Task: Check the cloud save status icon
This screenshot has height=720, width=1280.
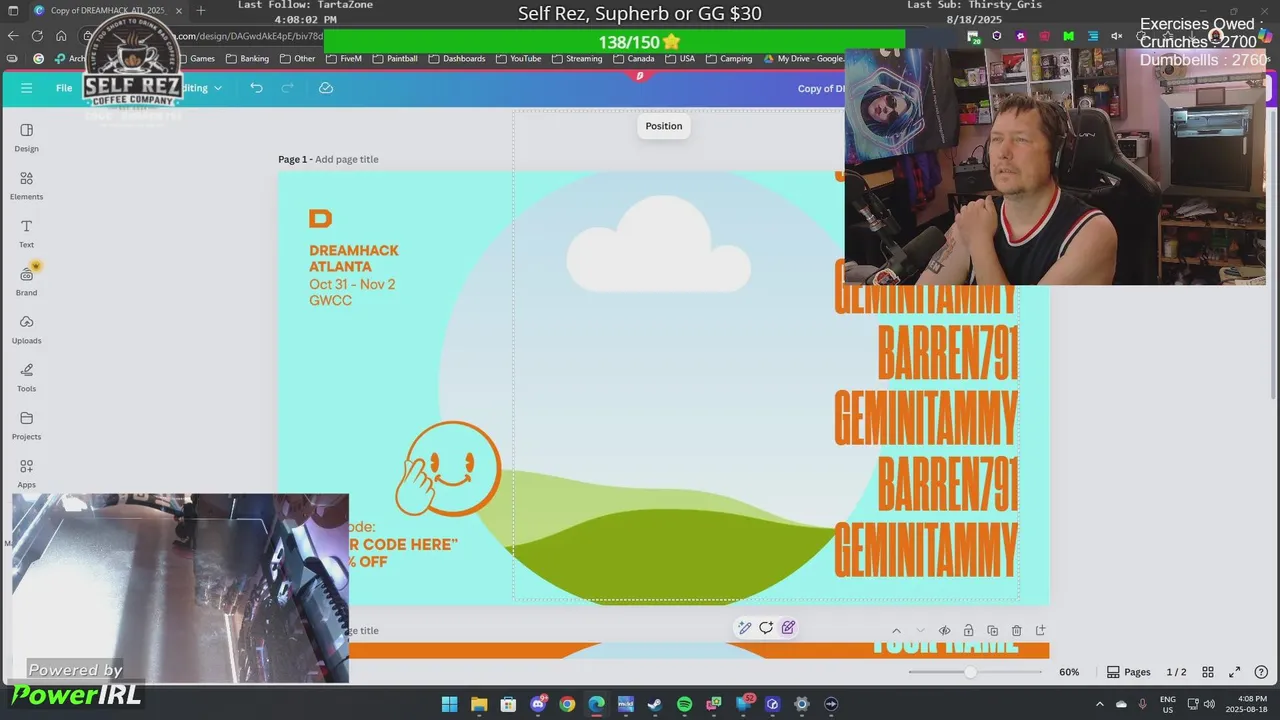Action: [x=326, y=88]
